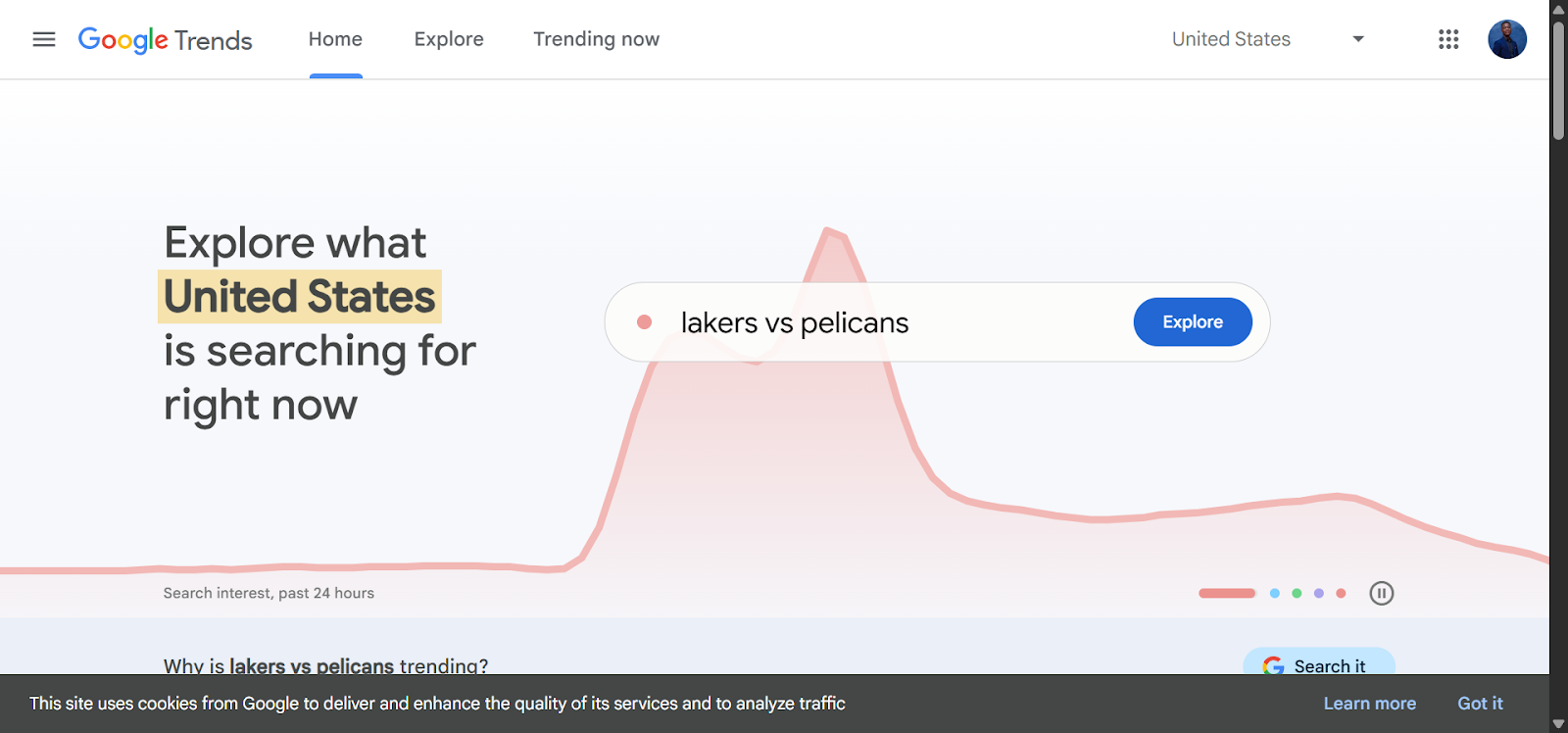1568x733 pixels.
Task: Open the United States country selector
Action: 1230,38
